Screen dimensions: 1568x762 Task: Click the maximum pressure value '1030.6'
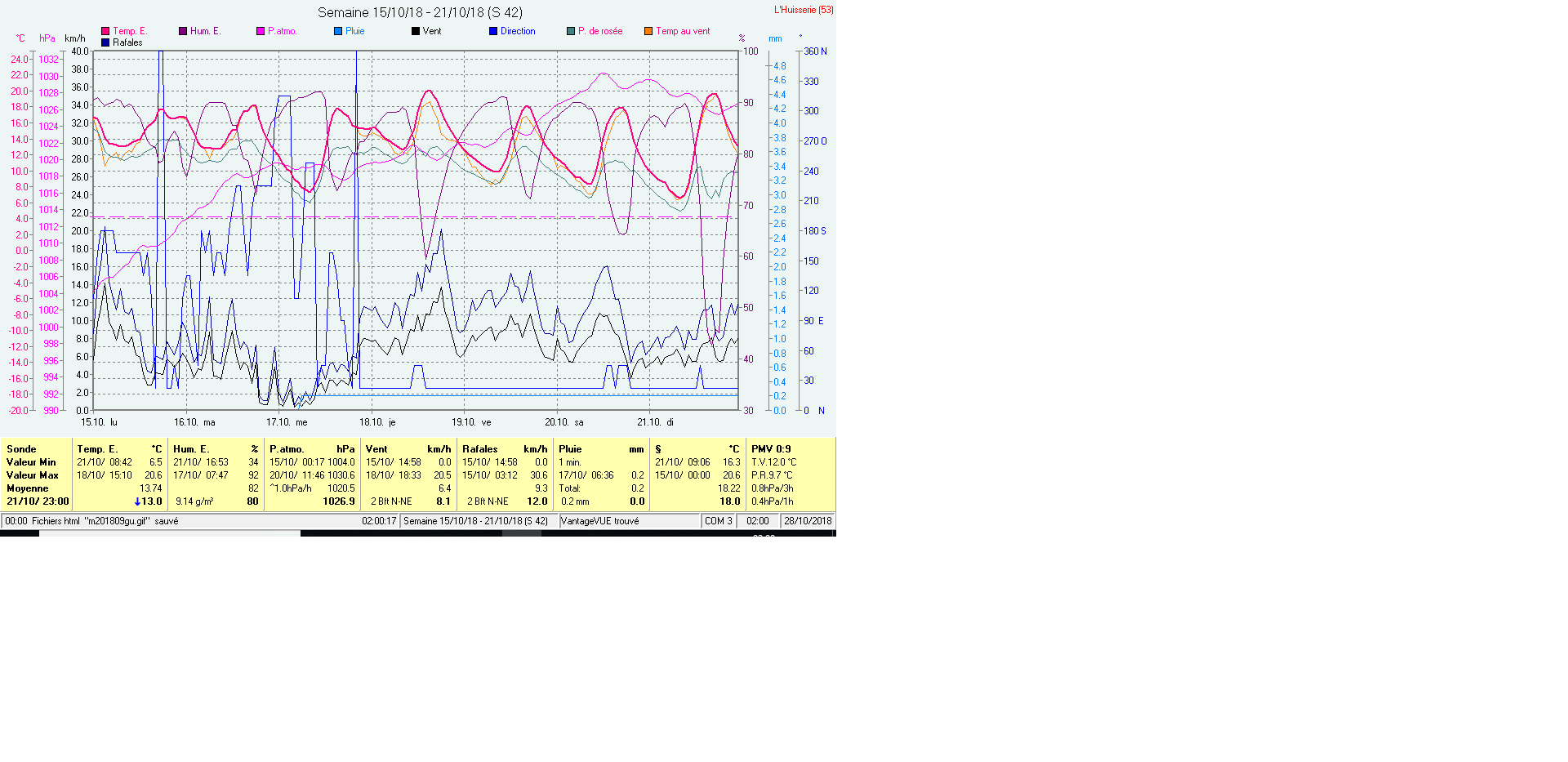point(341,475)
